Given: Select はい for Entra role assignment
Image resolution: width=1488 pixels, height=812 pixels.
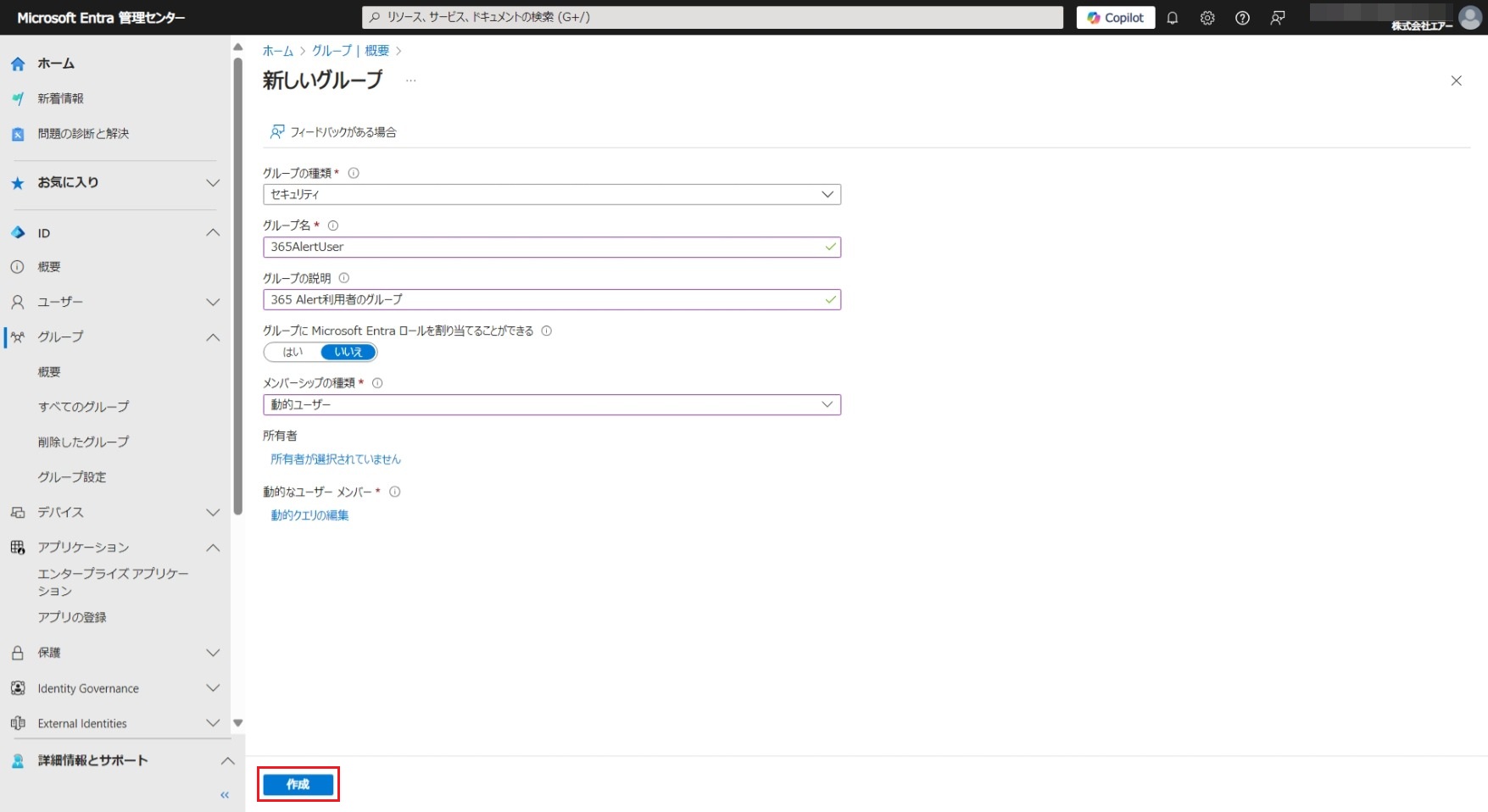Looking at the screenshot, I should pyautogui.click(x=293, y=352).
